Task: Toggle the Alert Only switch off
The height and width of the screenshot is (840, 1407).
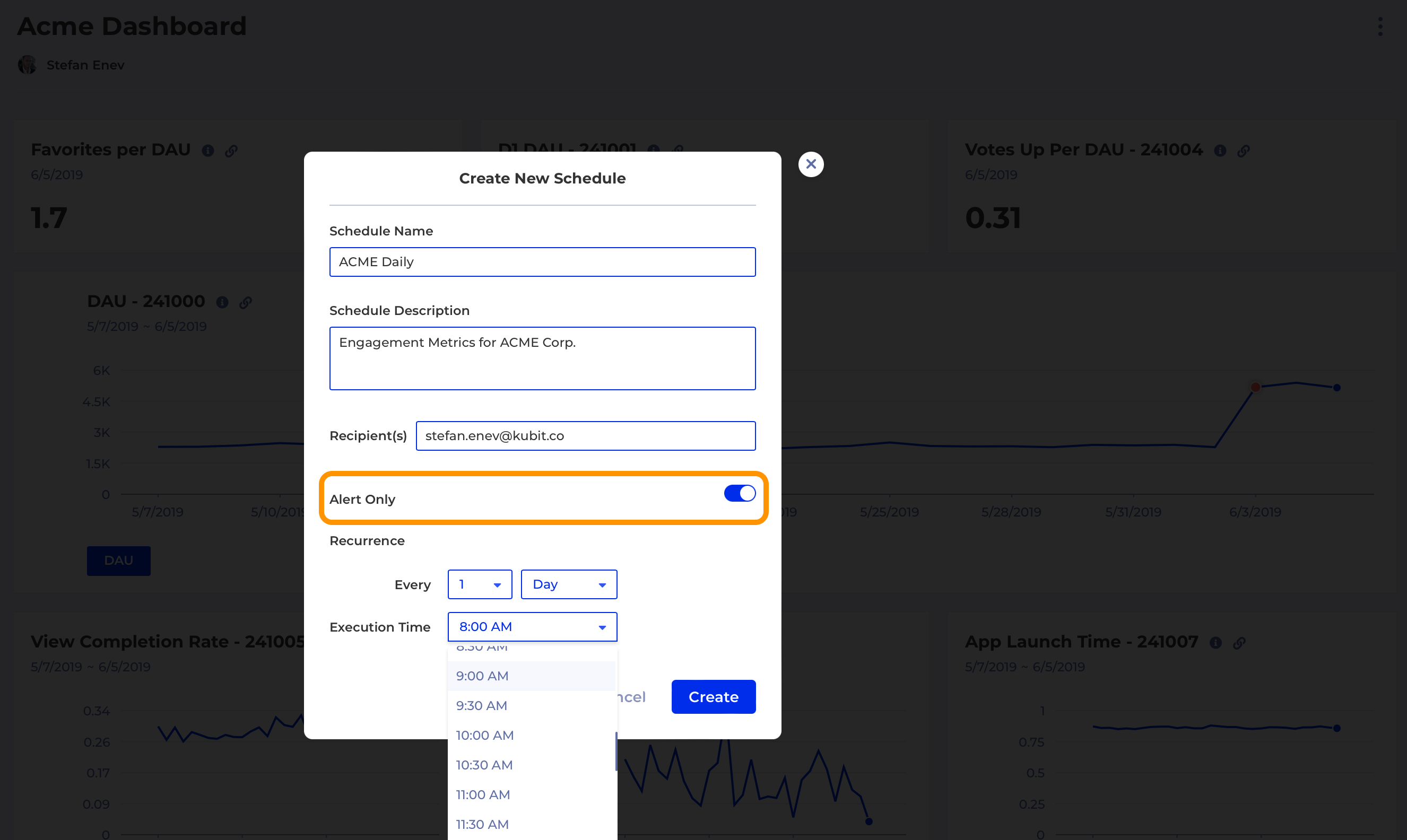Action: coord(740,494)
